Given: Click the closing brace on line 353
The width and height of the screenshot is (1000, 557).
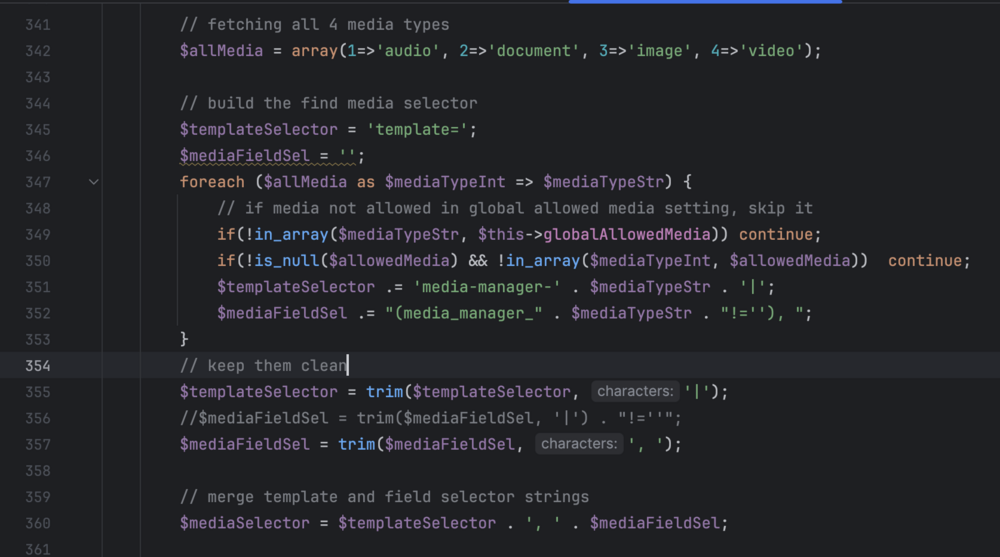Looking at the screenshot, I should coord(184,340).
